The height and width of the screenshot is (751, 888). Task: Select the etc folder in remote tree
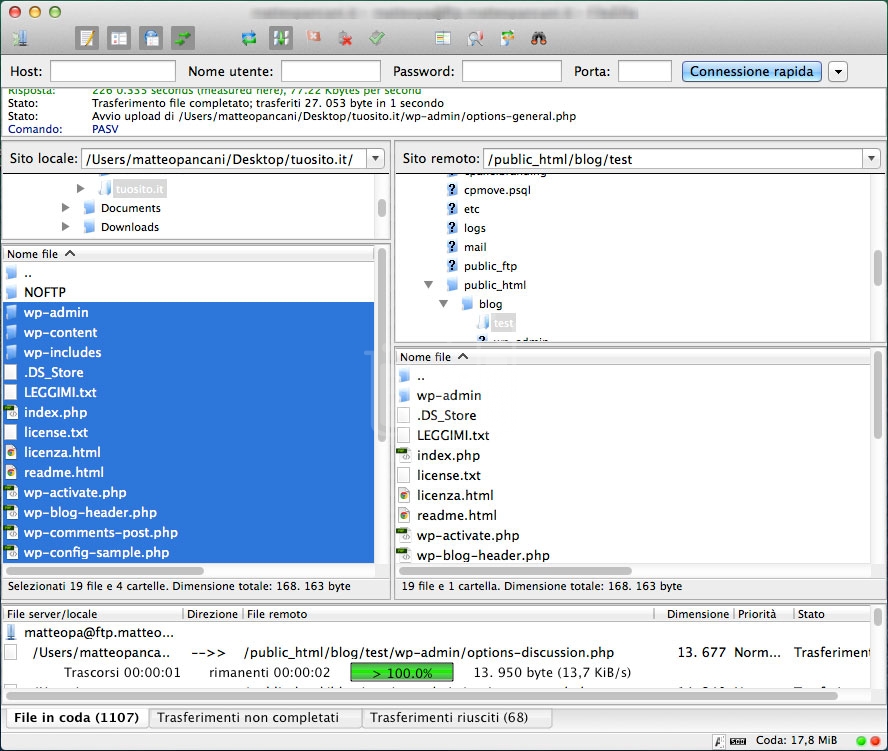pos(471,209)
